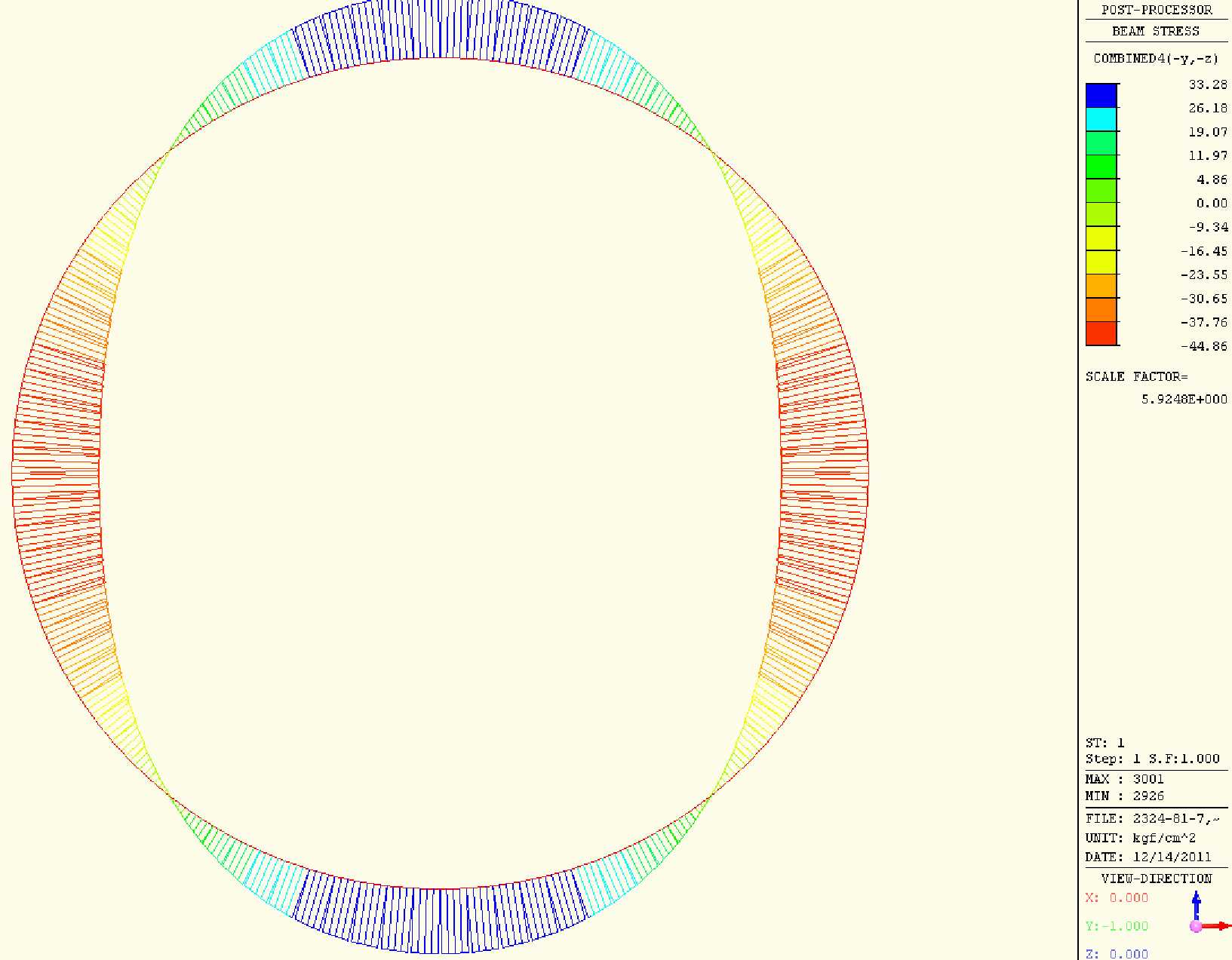Image resolution: width=1232 pixels, height=960 pixels.
Task: Click the view-direction axis triad icon
Action: coord(1209,913)
